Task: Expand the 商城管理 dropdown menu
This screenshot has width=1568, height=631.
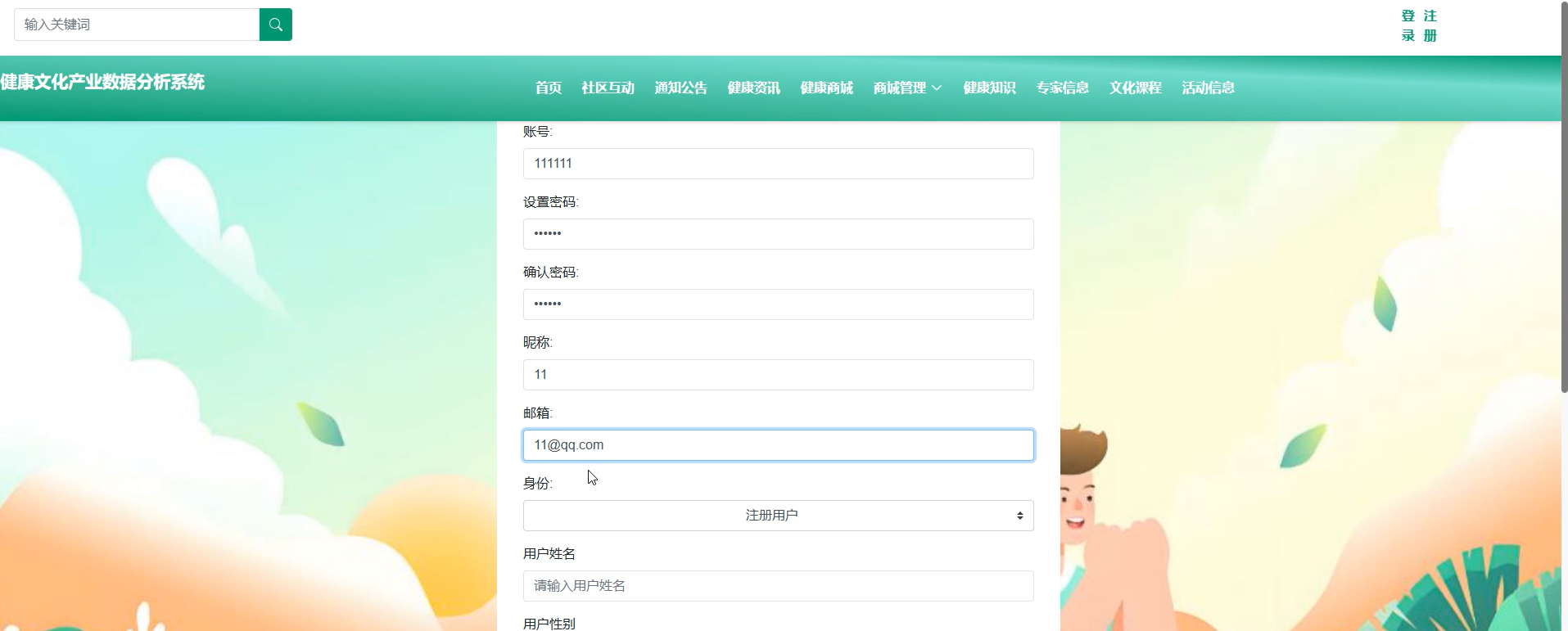Action: 907,88
